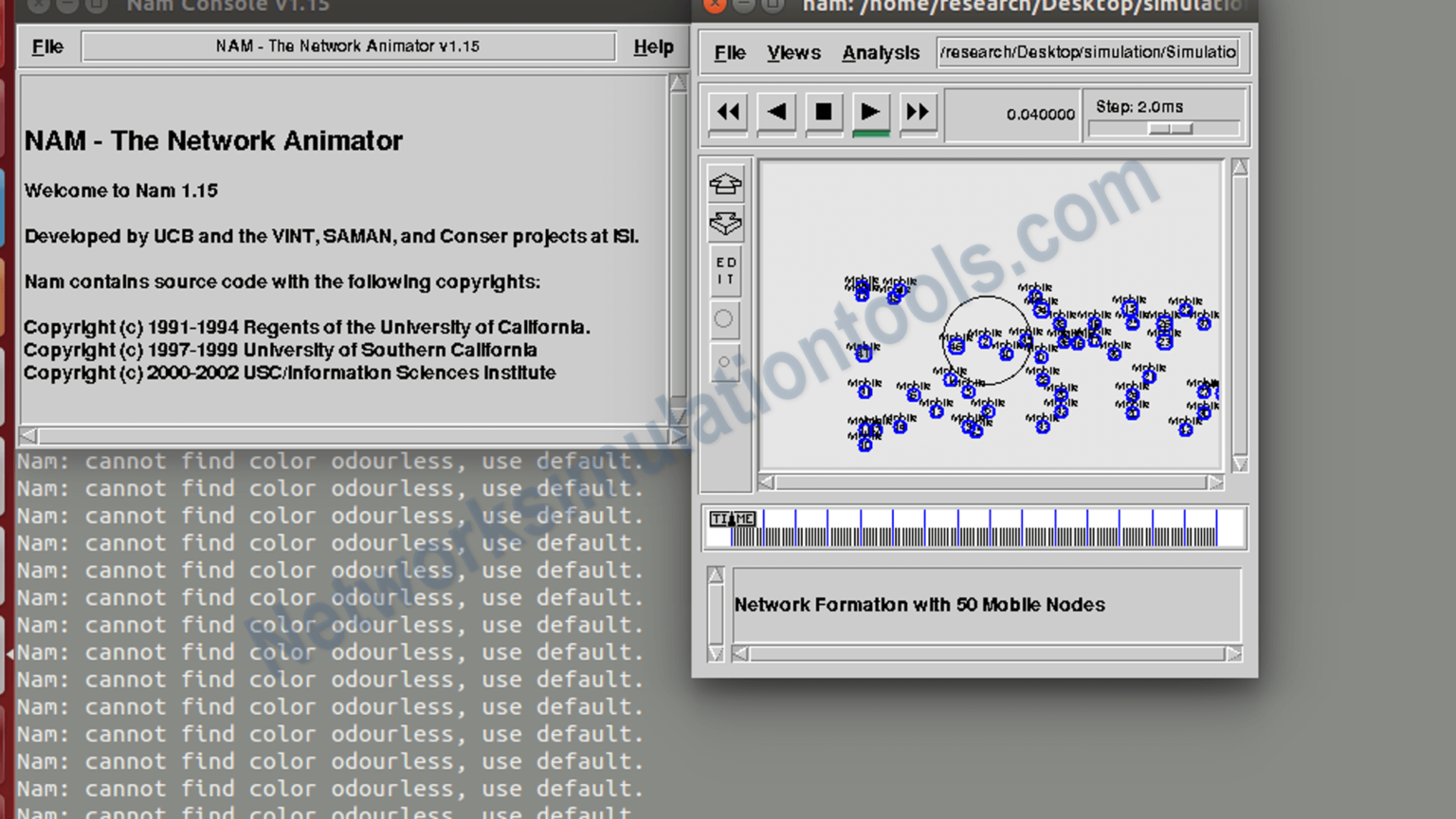Select the large circle tool in the sidebar
This screenshot has width=1456, height=819.
tap(725, 320)
